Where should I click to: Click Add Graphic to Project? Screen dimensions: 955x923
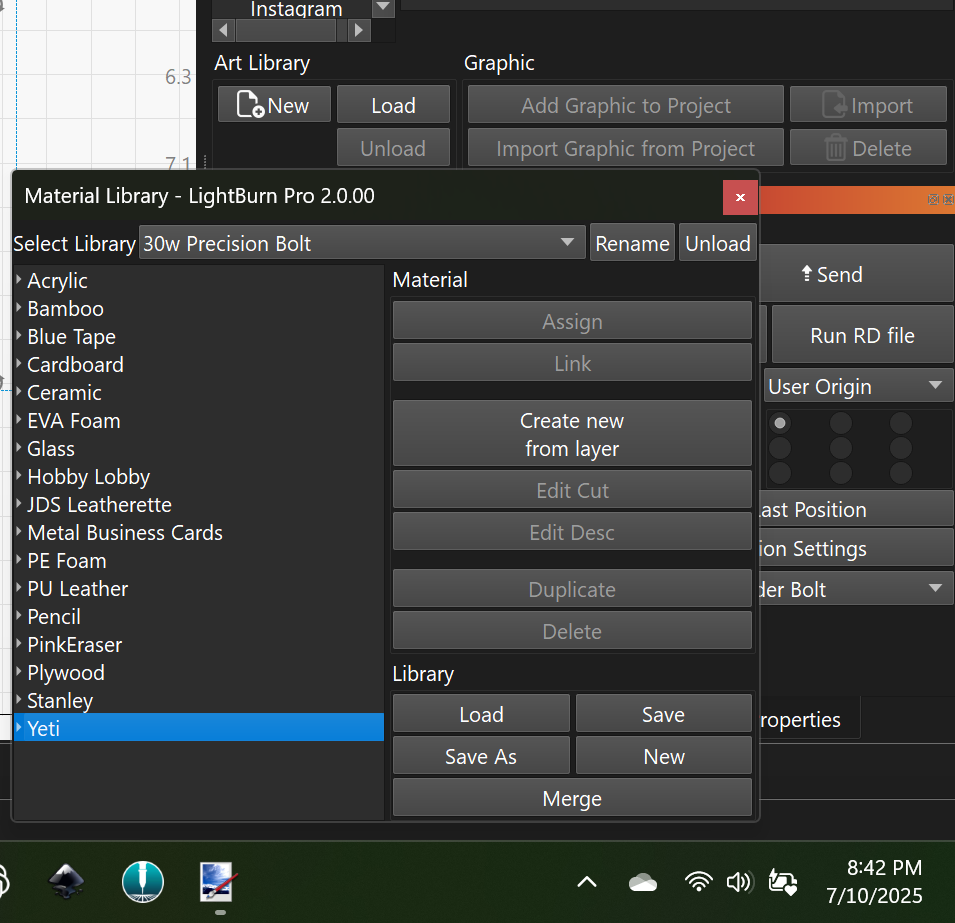(x=626, y=105)
